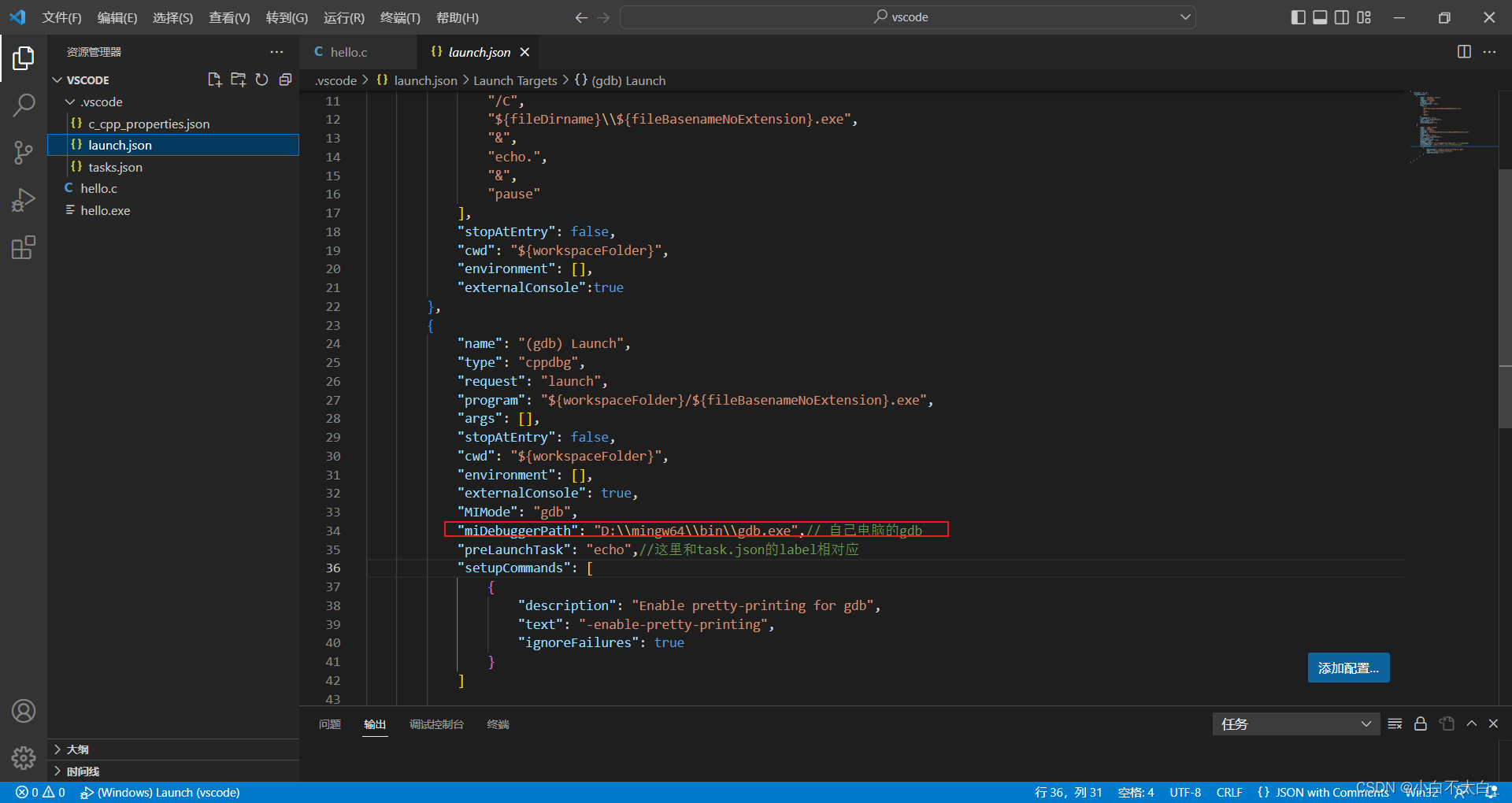
Task: Open the 编辑(E) menu
Action: click(117, 17)
